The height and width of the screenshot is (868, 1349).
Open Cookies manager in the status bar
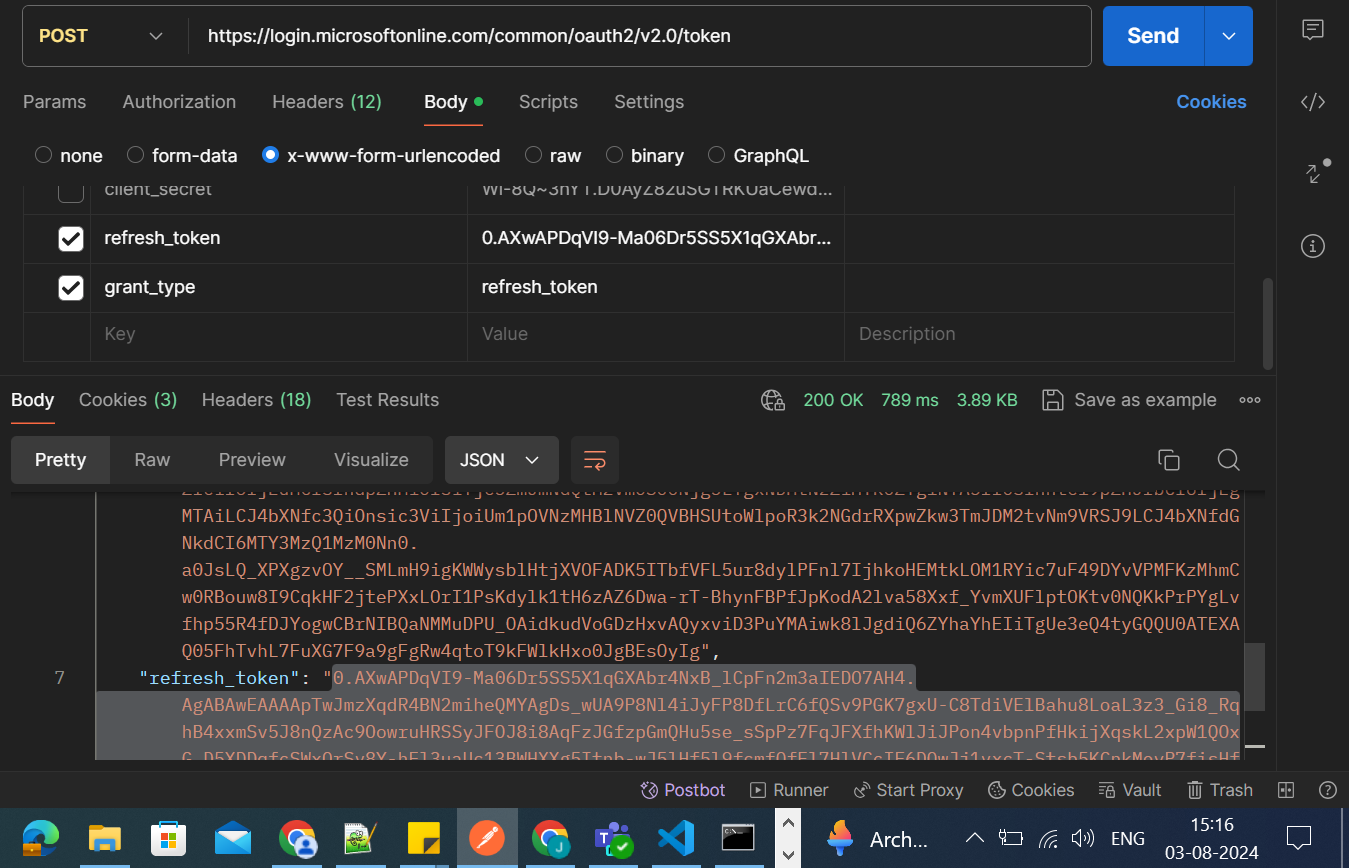coord(1030,790)
